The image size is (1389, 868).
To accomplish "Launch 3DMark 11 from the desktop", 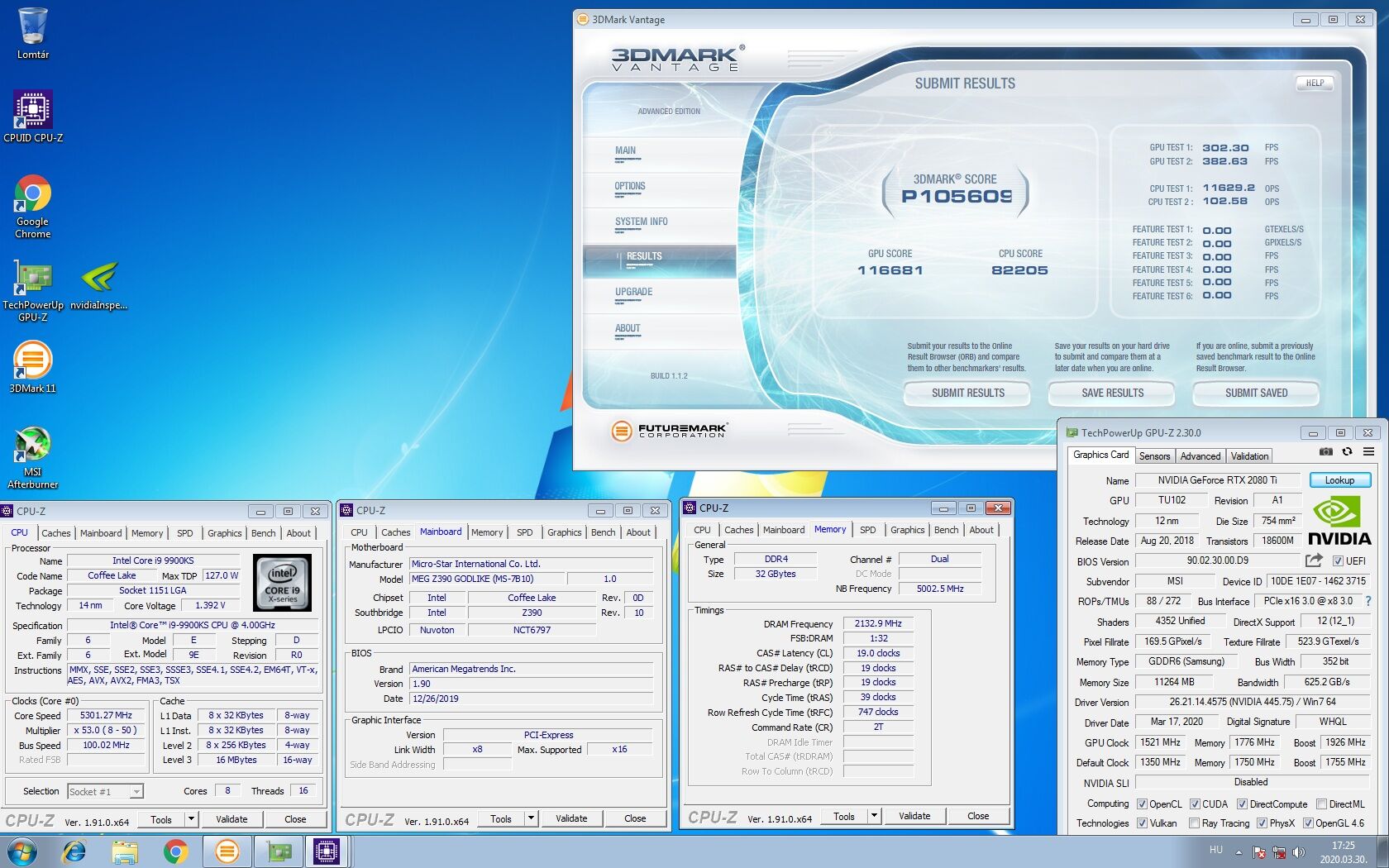I will point(33,366).
